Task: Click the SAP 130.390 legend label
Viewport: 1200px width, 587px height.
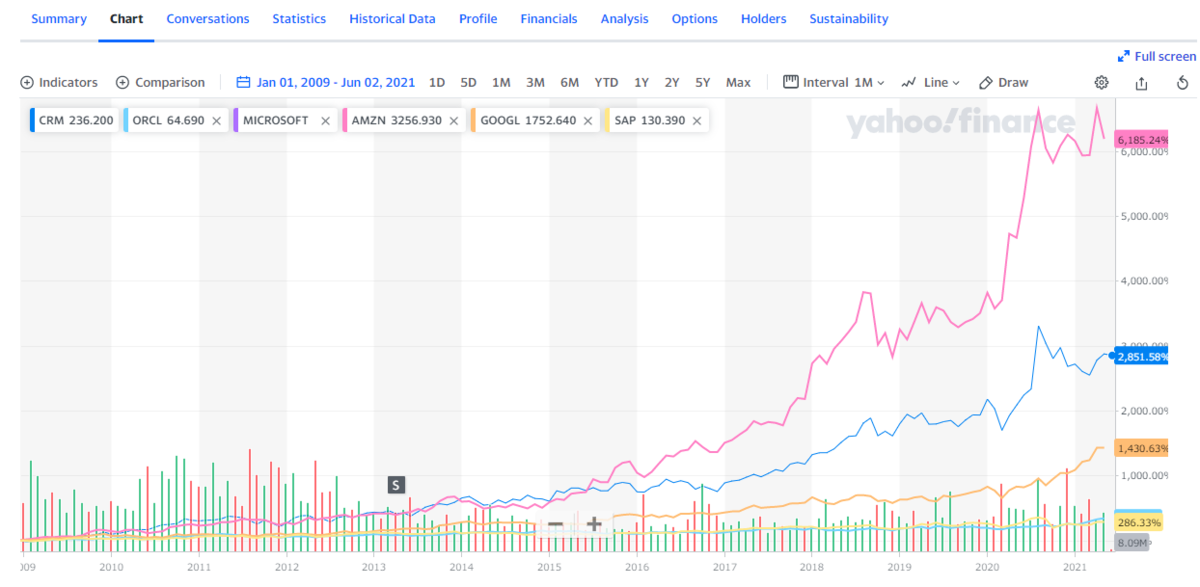Action: pos(650,120)
